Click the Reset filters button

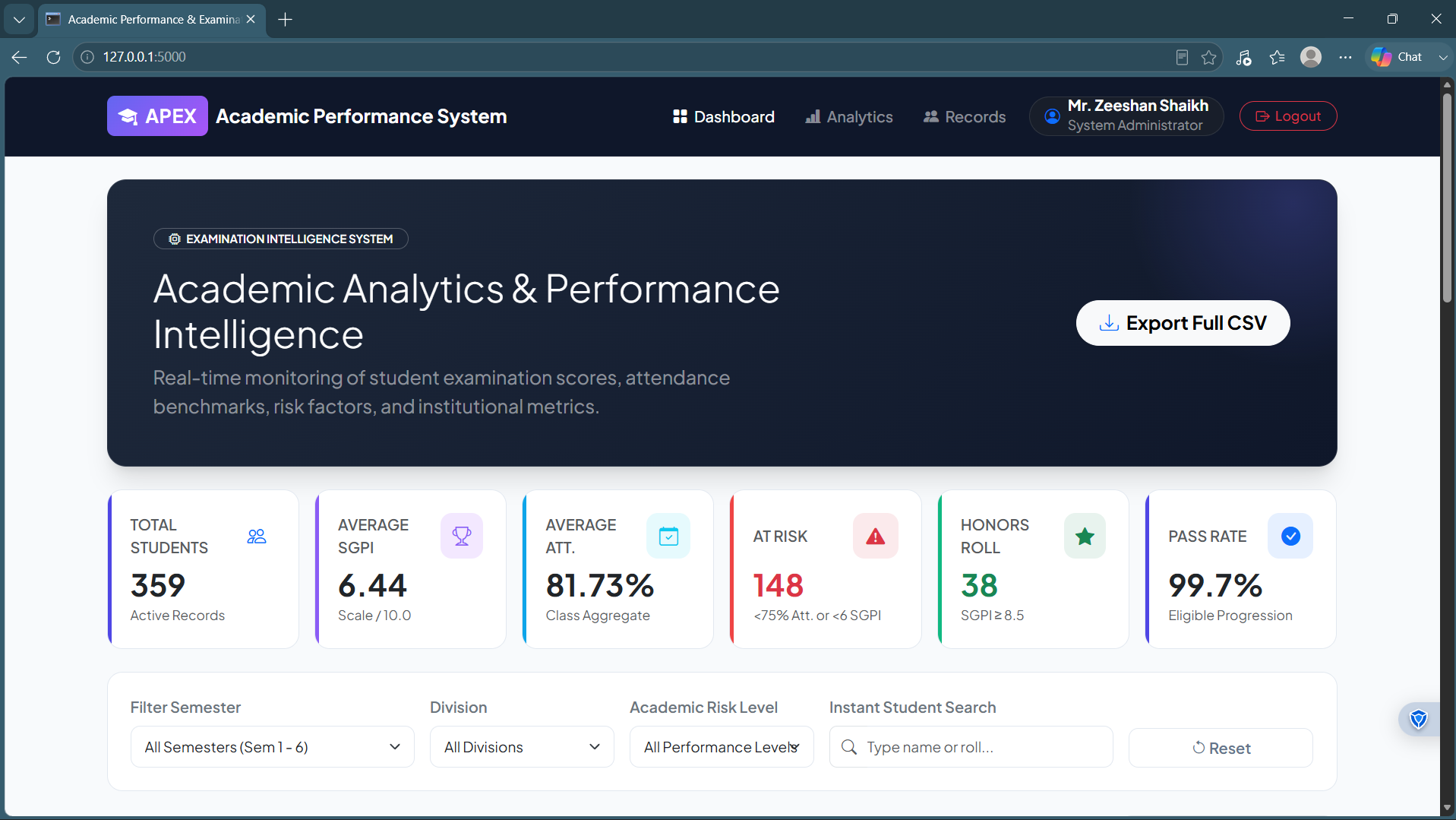click(x=1221, y=748)
